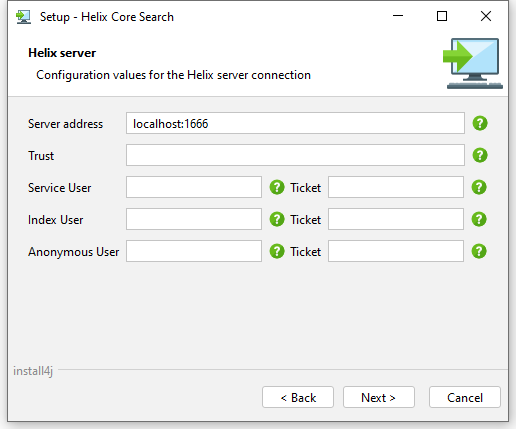Click the 'Helix server' heading
This screenshot has width=516, height=429.
pyautogui.click(x=62, y=53)
